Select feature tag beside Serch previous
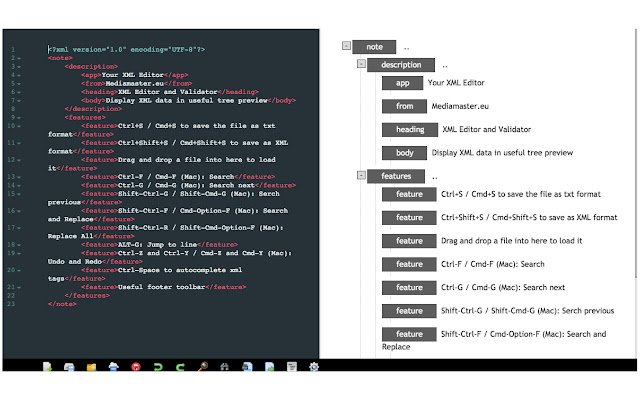This screenshot has width=640, height=400. [409, 311]
